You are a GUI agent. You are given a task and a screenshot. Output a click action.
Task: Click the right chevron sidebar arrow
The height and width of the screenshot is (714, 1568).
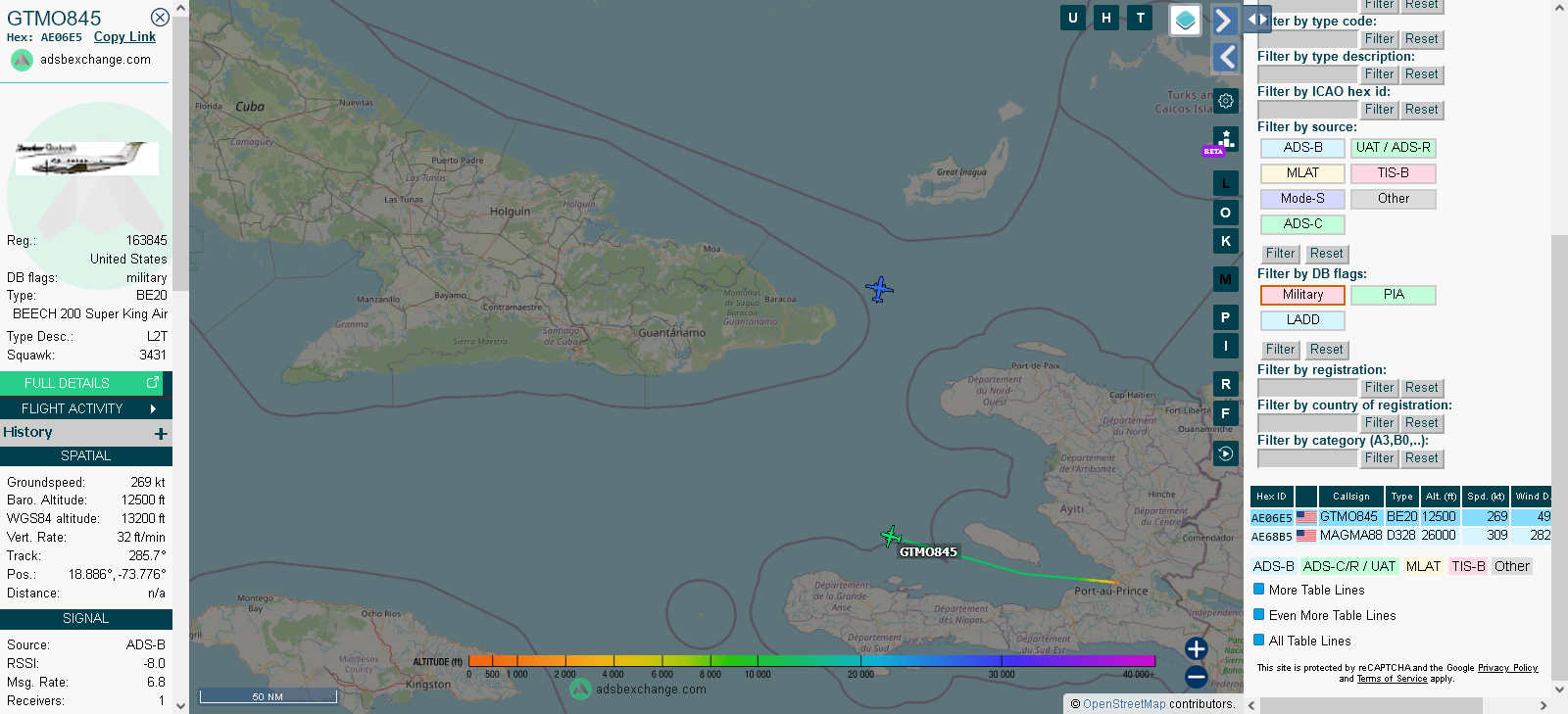(x=1225, y=21)
